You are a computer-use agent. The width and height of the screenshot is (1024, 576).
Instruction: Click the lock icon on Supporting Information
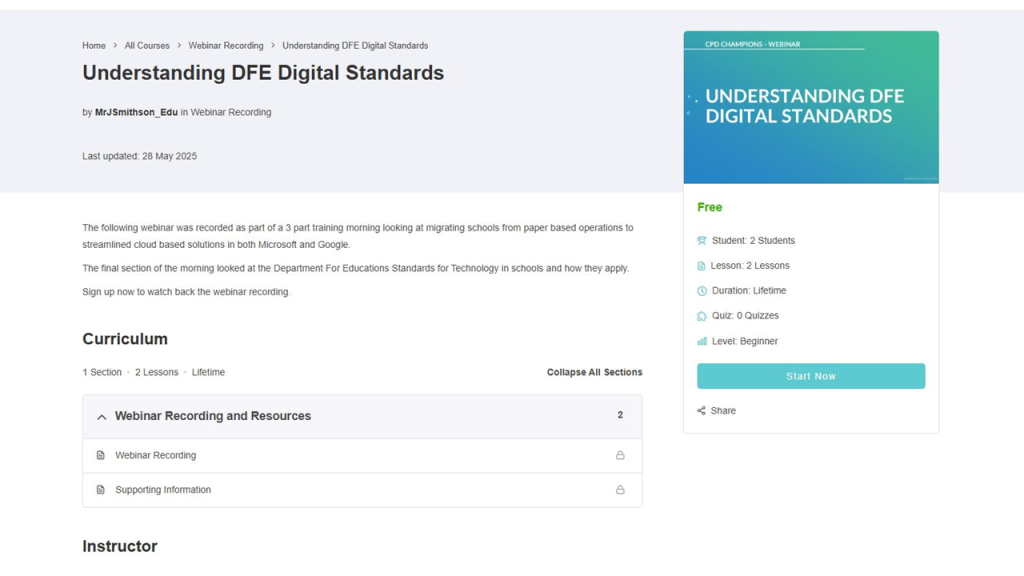620,490
